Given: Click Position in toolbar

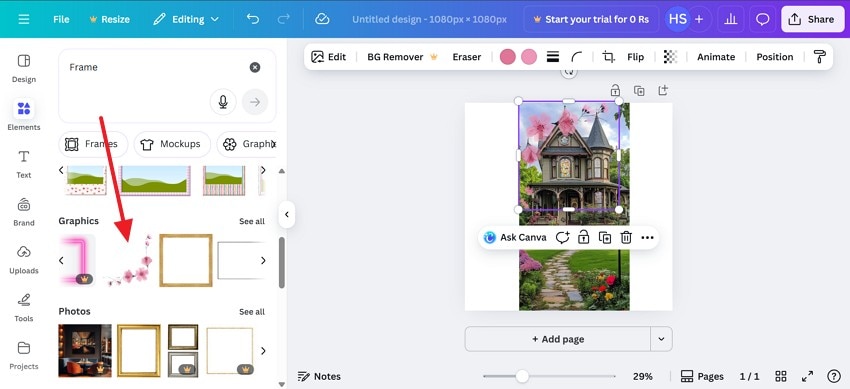Looking at the screenshot, I should click(x=775, y=57).
